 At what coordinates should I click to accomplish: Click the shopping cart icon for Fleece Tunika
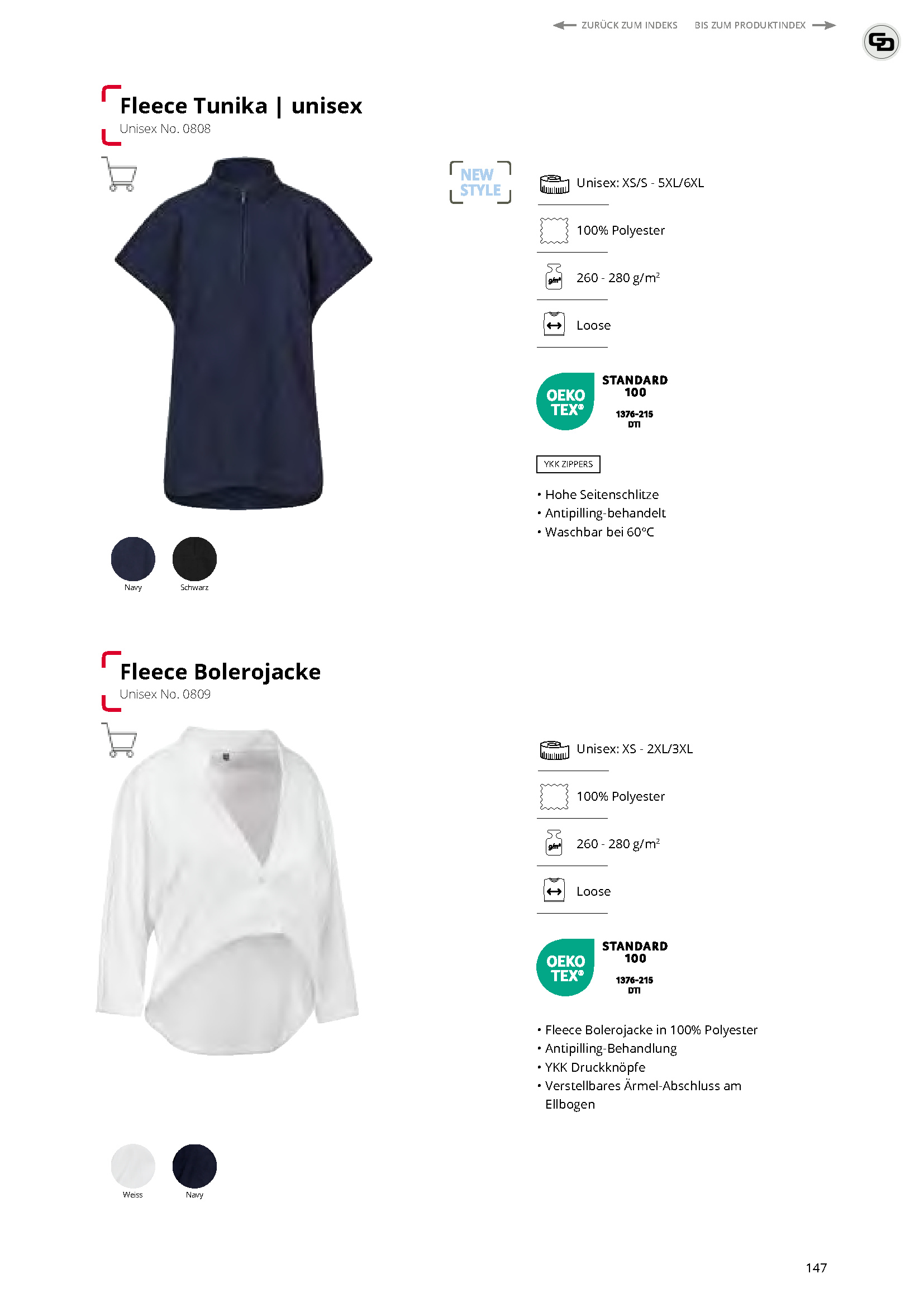(120, 174)
